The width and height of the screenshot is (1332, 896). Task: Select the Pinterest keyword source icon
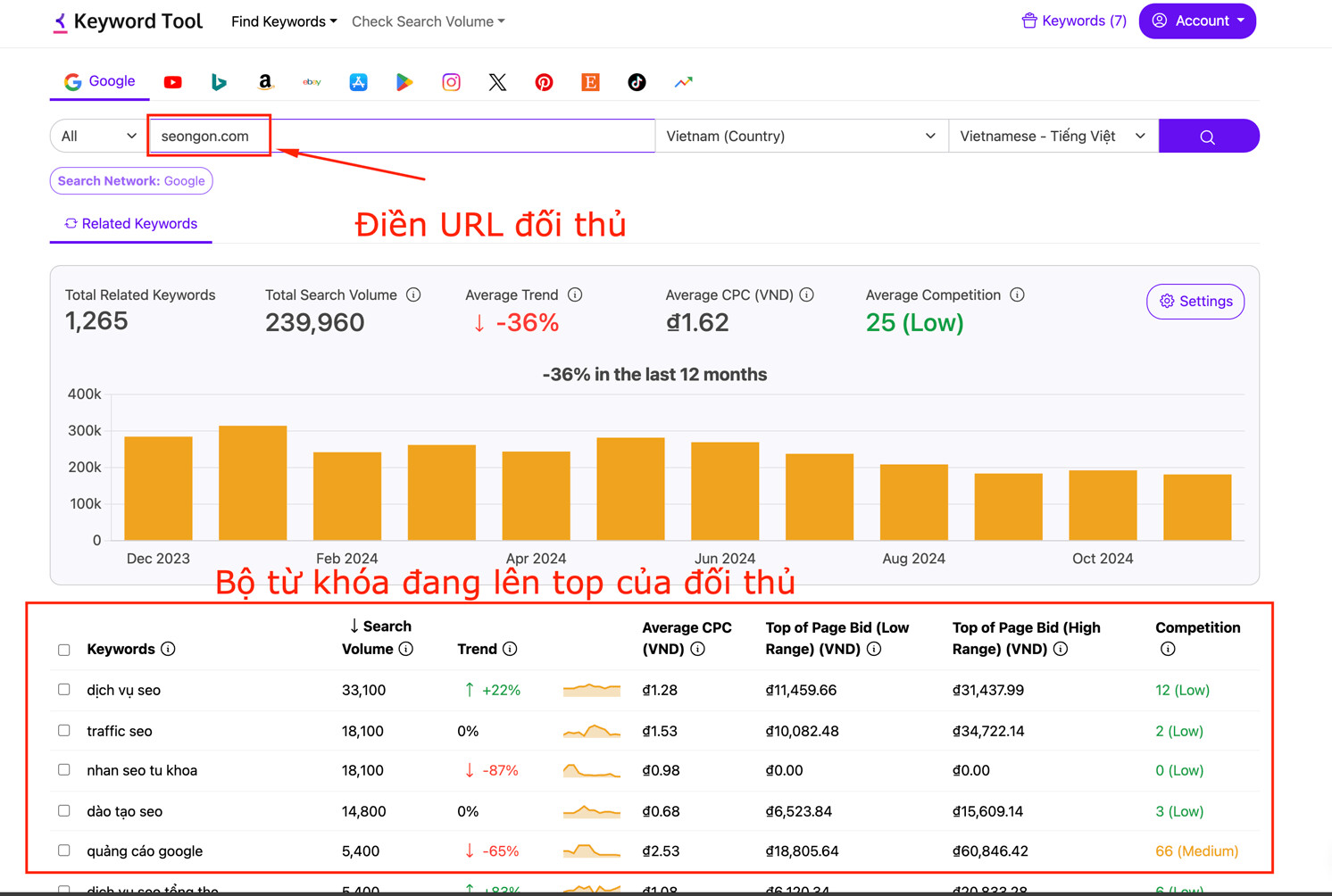(544, 82)
